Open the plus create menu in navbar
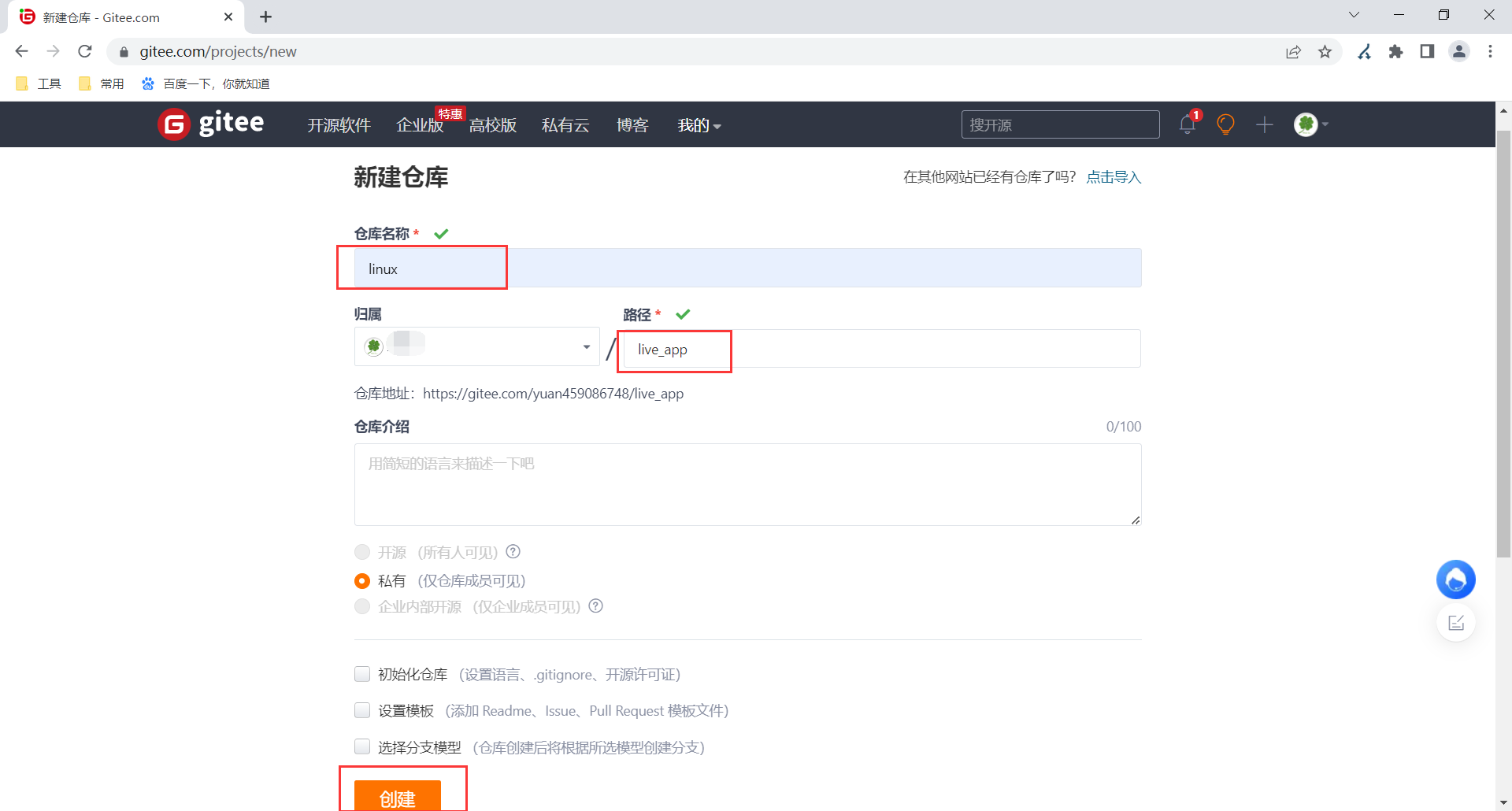 coord(1265,124)
